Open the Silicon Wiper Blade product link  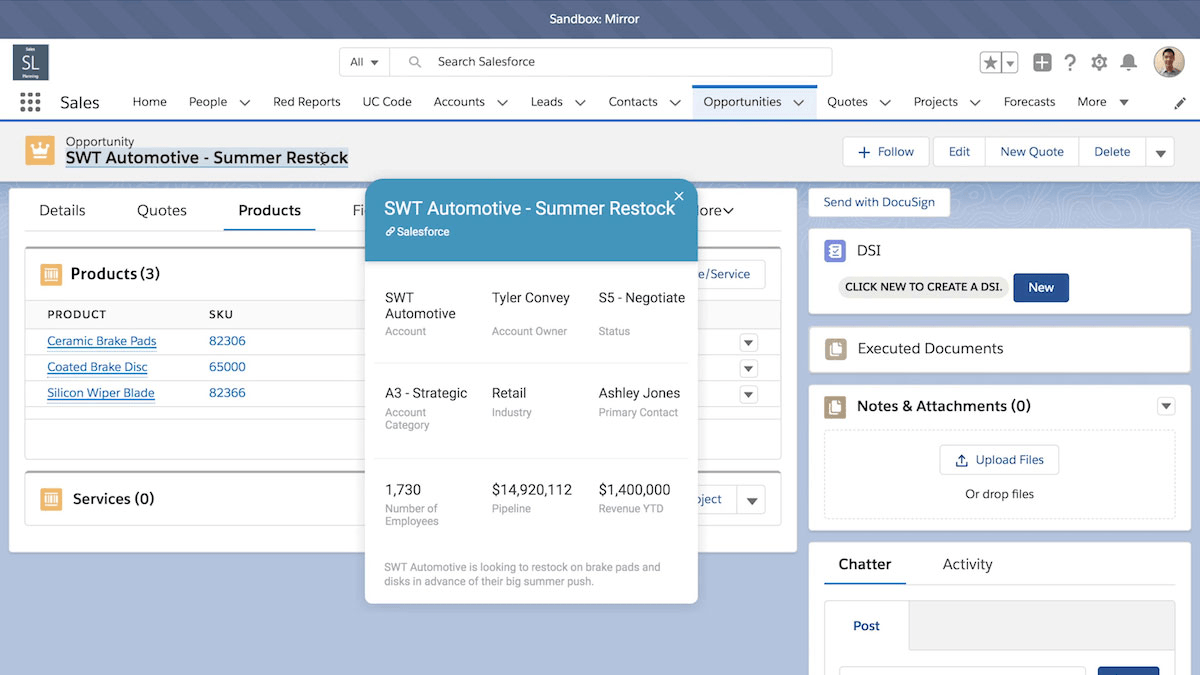[100, 392]
